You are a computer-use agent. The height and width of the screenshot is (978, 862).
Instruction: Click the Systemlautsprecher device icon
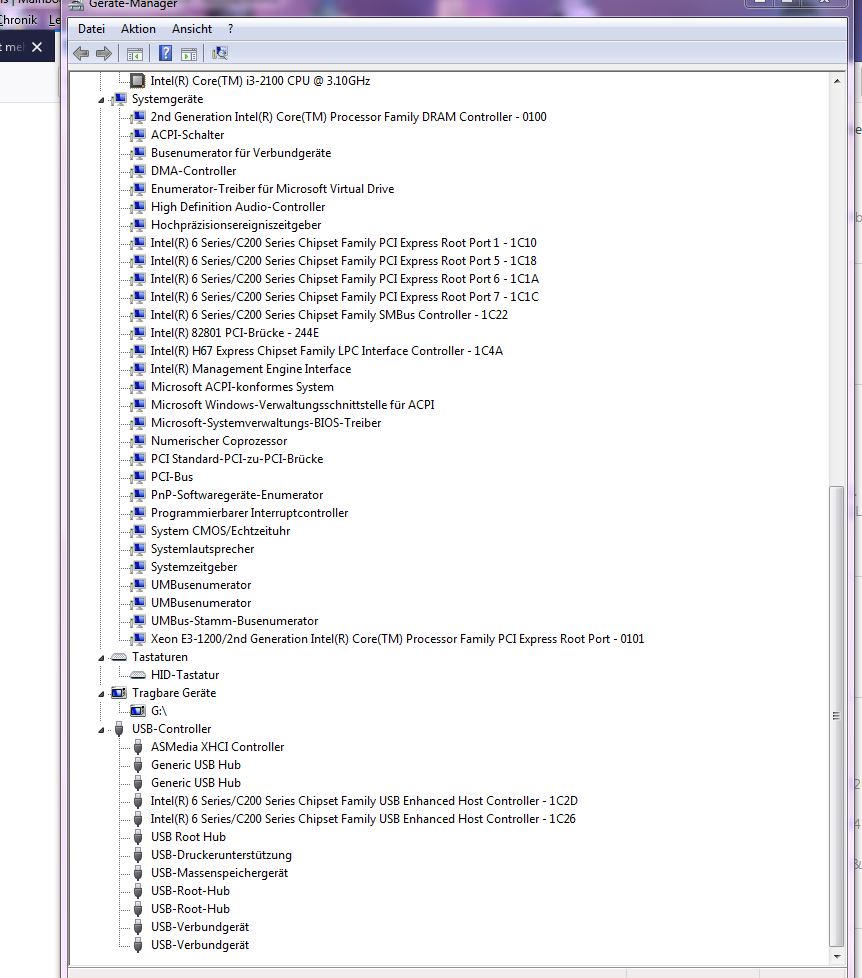pyautogui.click(x=138, y=550)
